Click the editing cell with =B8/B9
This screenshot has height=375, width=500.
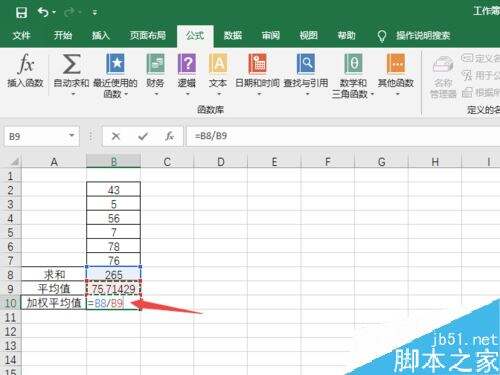[x=114, y=303]
